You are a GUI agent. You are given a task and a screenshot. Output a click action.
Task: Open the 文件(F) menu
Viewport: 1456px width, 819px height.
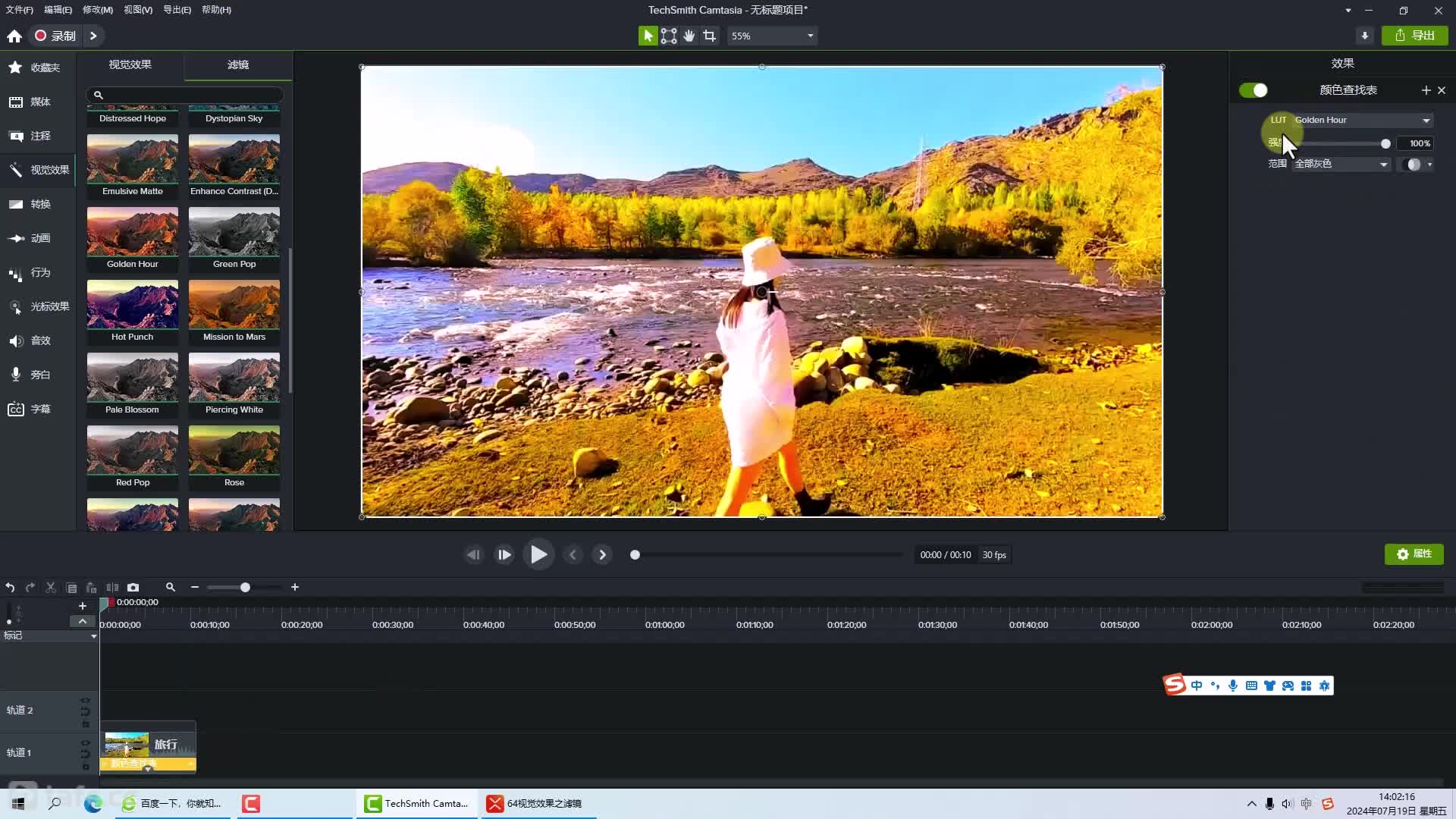[x=20, y=10]
